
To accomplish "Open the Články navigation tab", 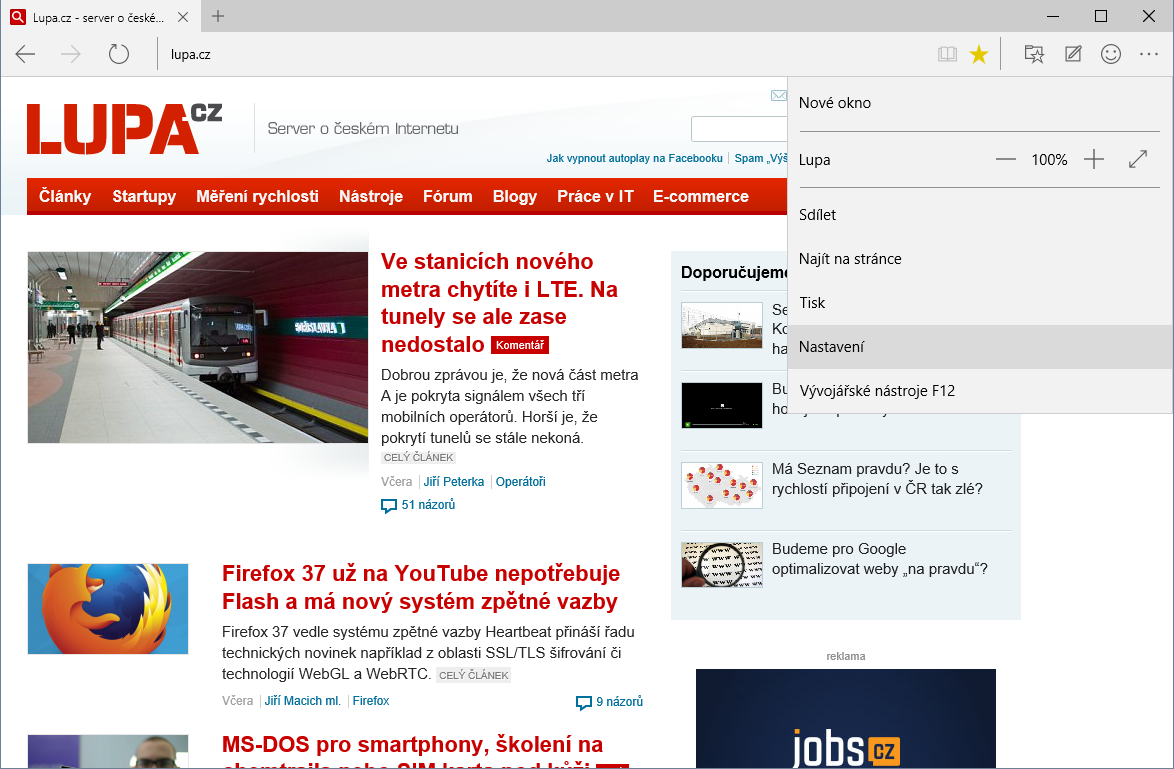I will tap(65, 196).
